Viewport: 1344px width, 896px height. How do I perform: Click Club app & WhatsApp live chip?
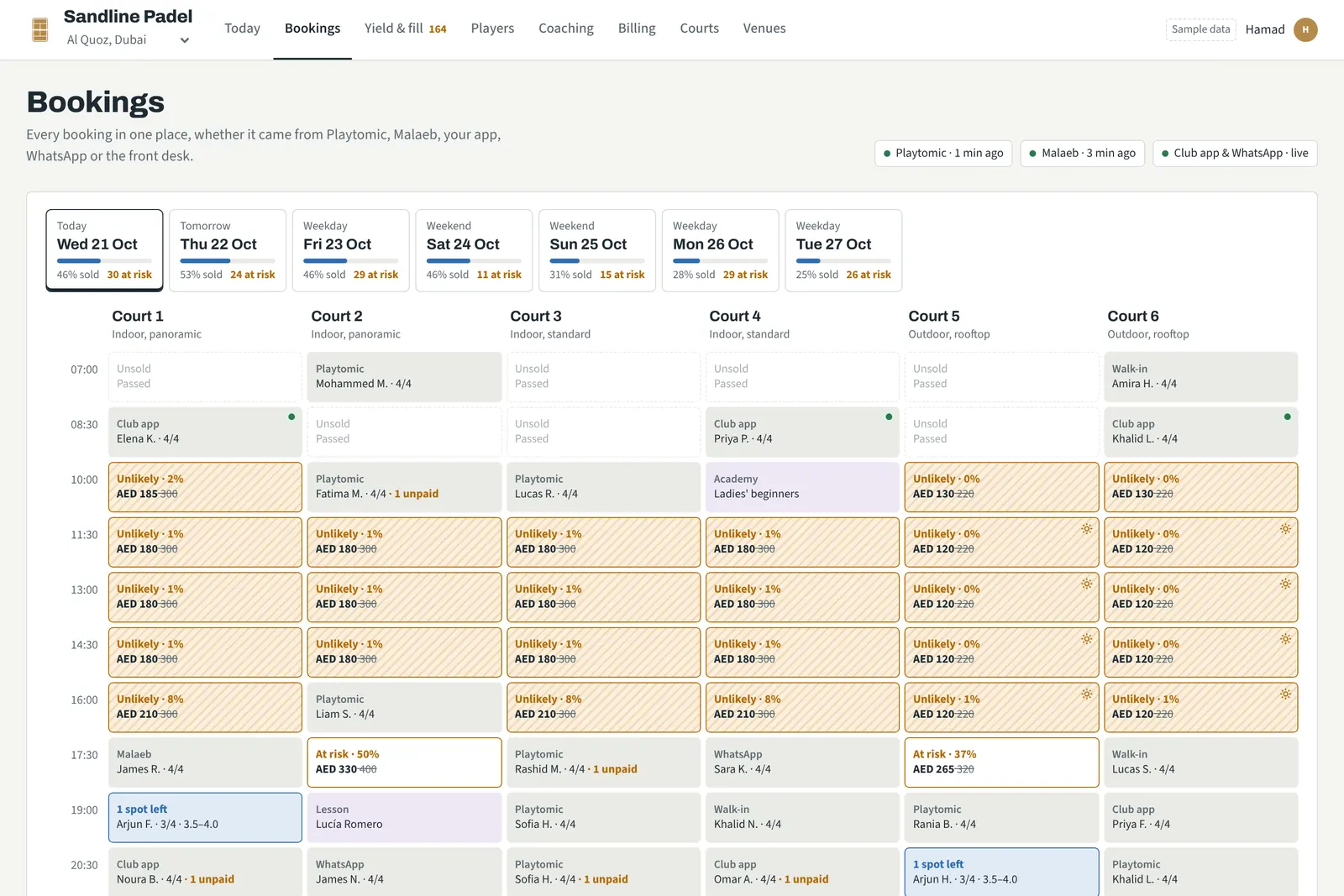coord(1235,153)
